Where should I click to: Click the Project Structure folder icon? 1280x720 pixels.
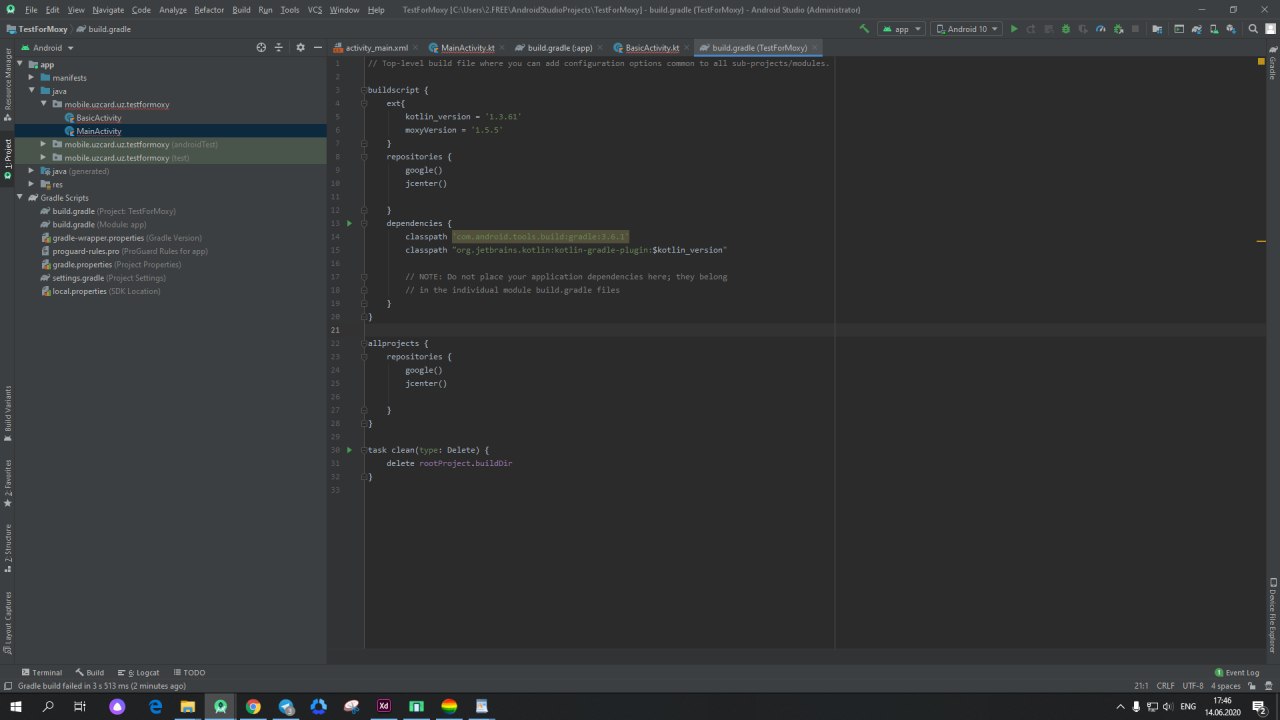click(x=1157, y=29)
